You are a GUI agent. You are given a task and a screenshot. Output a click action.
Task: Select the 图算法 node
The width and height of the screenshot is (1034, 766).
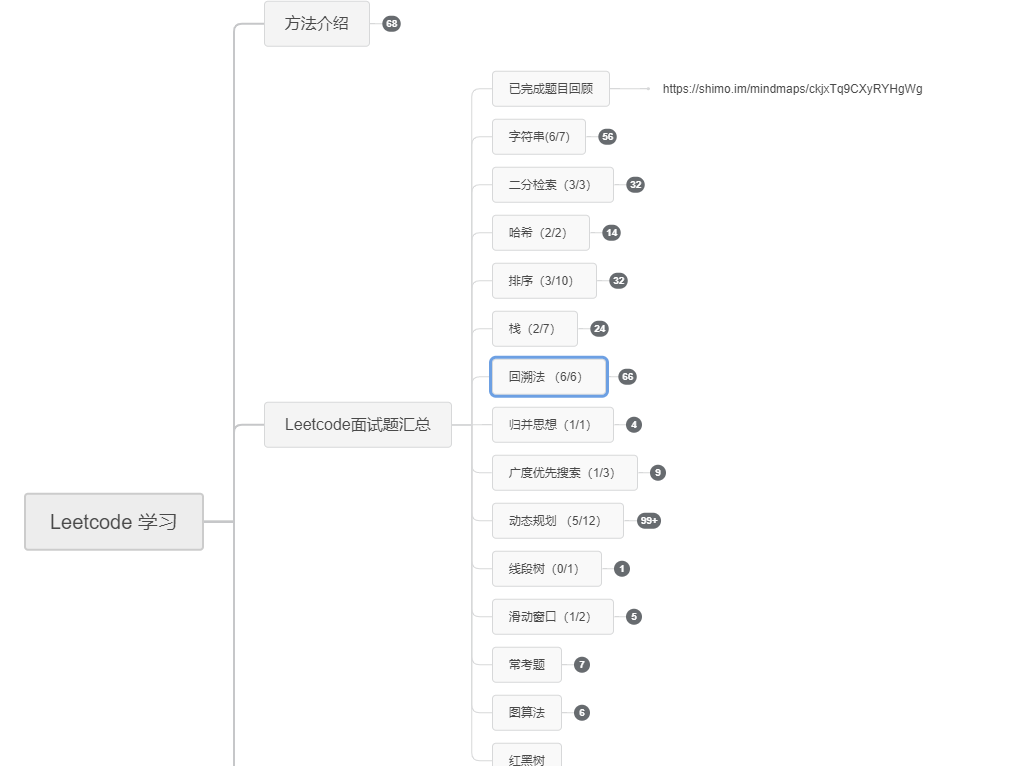coord(527,713)
